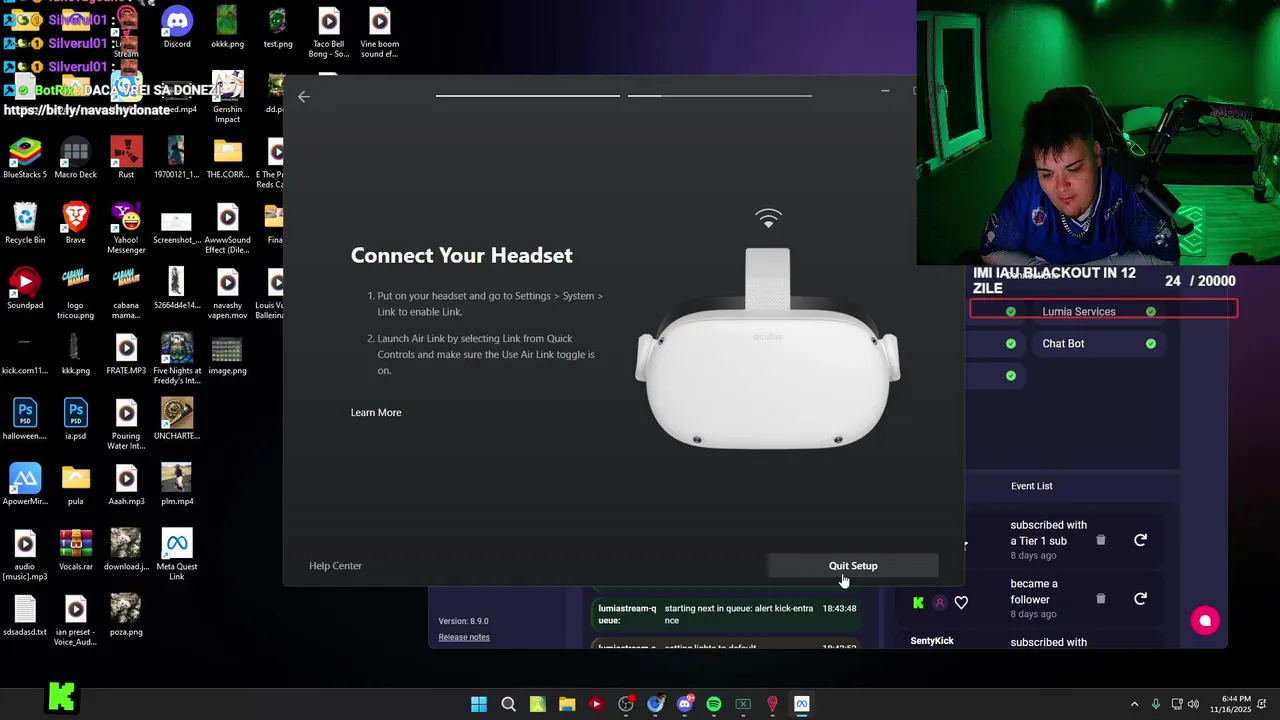This screenshot has height=720, width=1280.
Task: Click the Kick logo widget near taskbar
Action: click(x=61, y=697)
